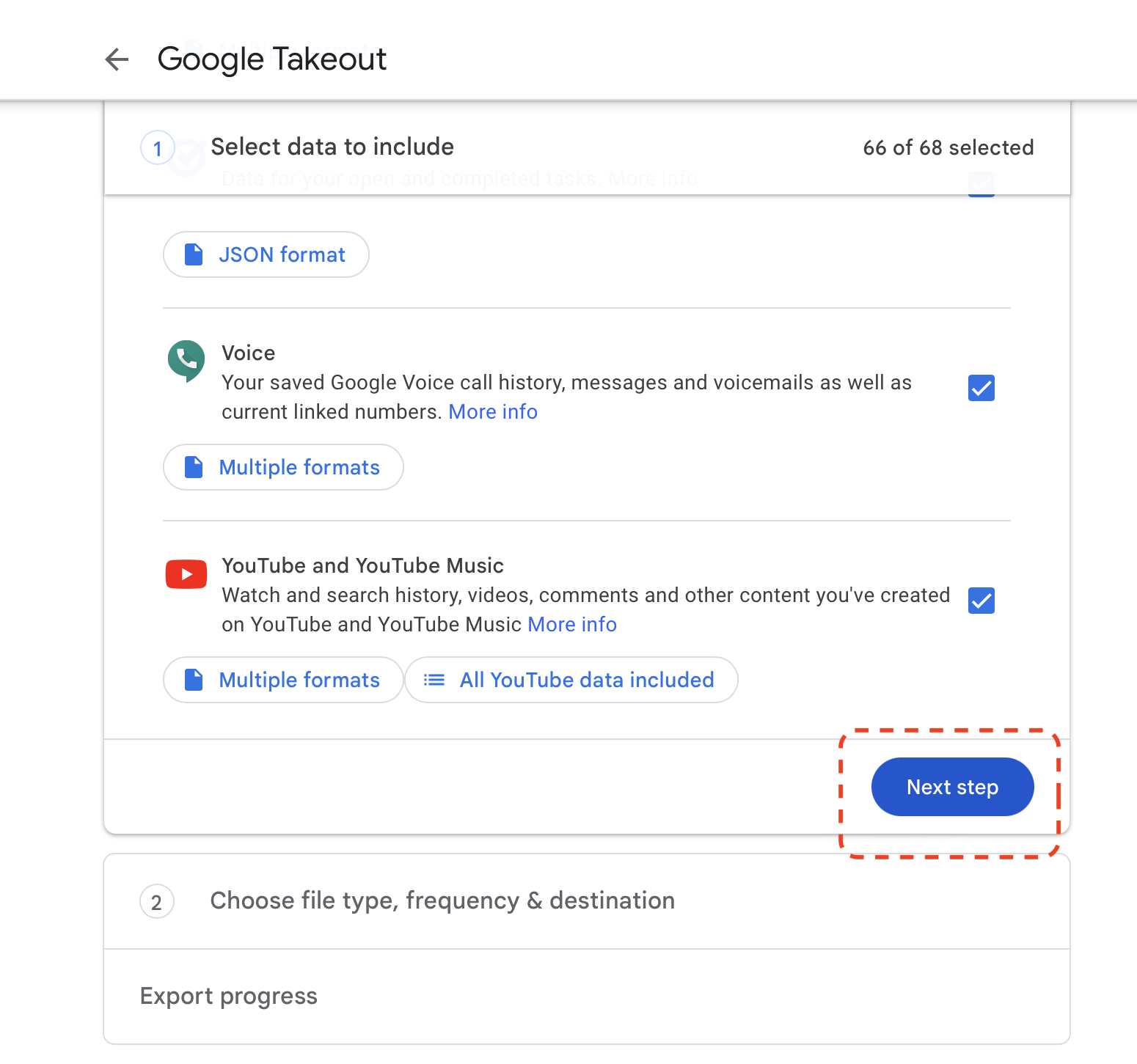Open Voice Multiple formats options
This screenshot has width=1137, height=1064.
283,467
